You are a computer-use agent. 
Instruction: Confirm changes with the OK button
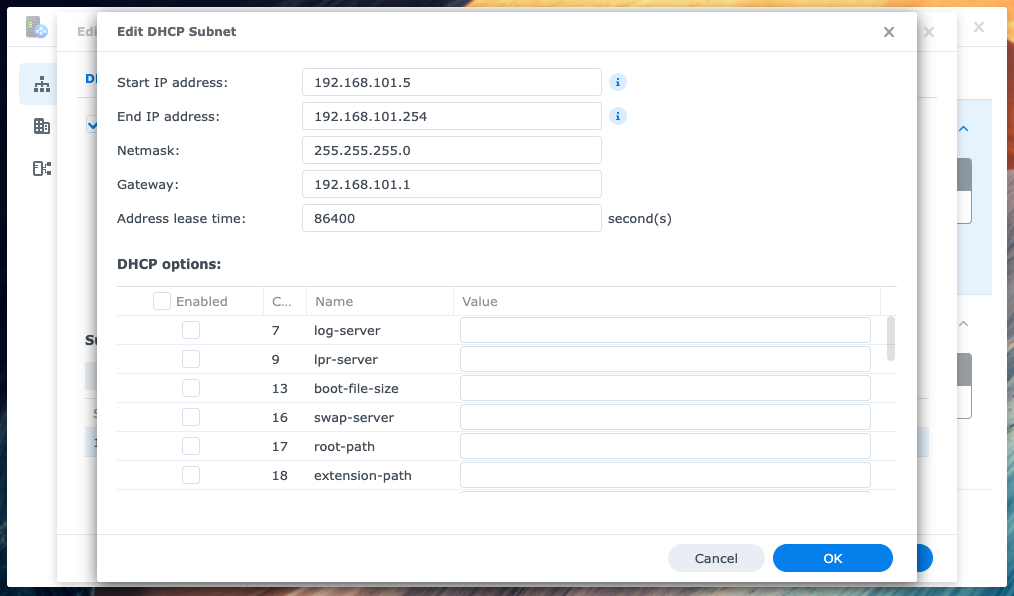coord(832,558)
